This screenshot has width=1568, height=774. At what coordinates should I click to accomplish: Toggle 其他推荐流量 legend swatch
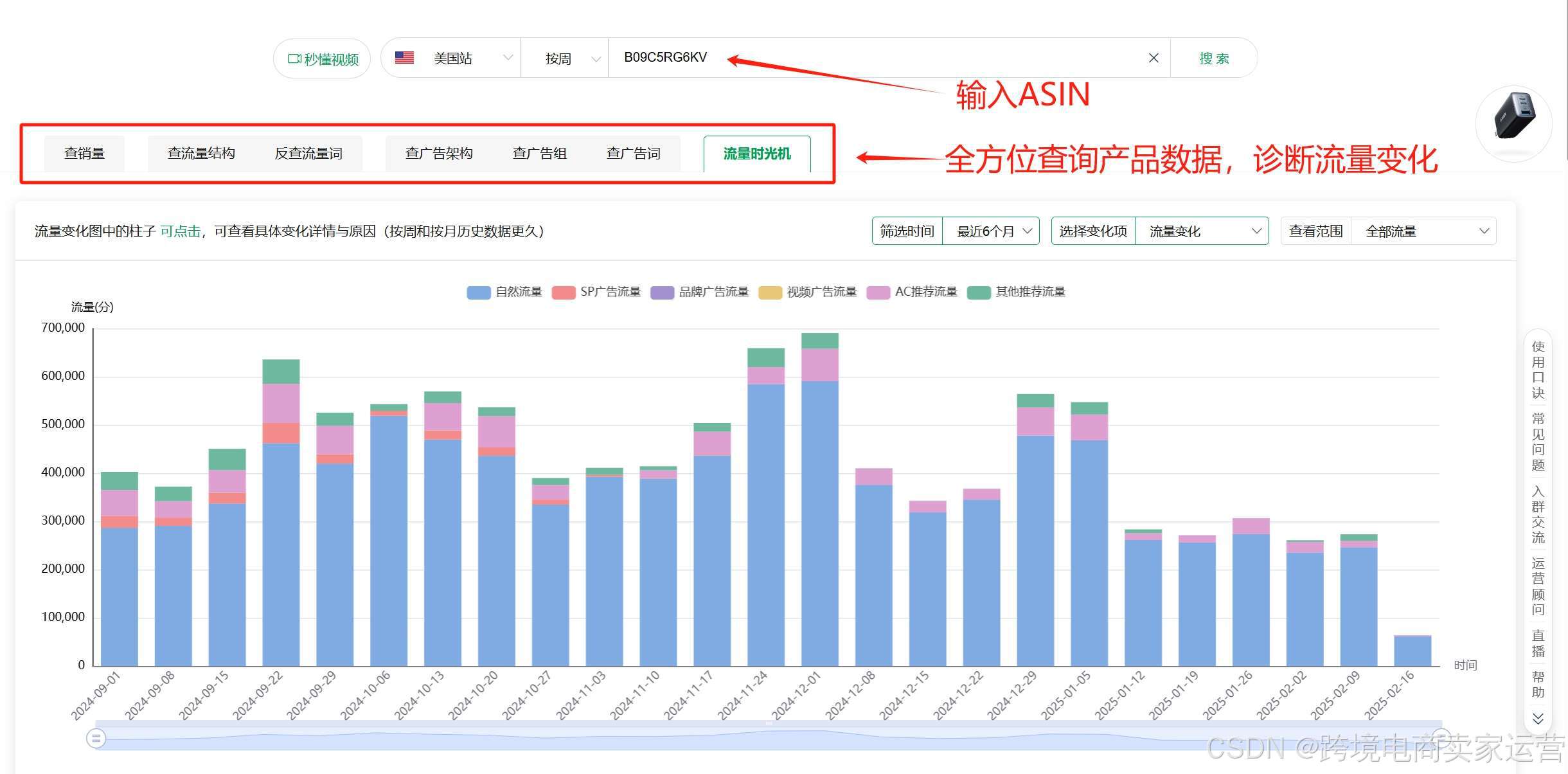(x=979, y=292)
